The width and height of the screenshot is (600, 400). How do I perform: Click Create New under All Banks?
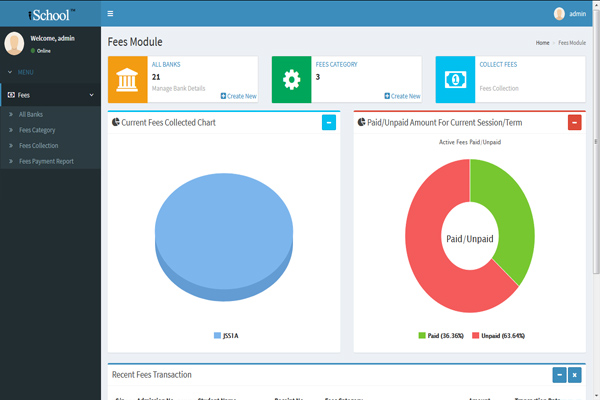pos(238,96)
